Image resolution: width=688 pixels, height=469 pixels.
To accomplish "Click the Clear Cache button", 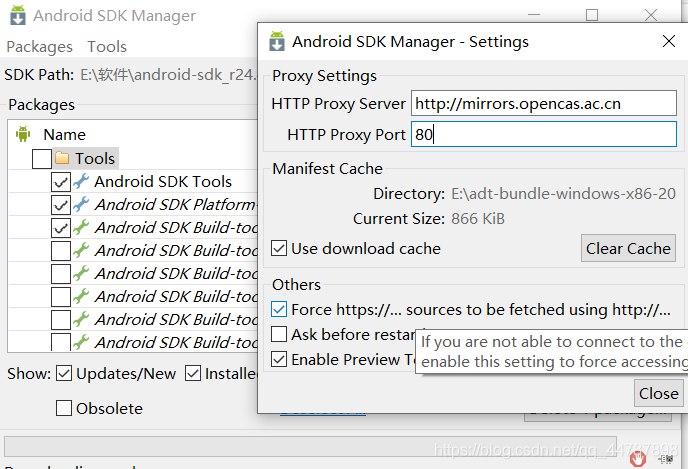I will 628,248.
